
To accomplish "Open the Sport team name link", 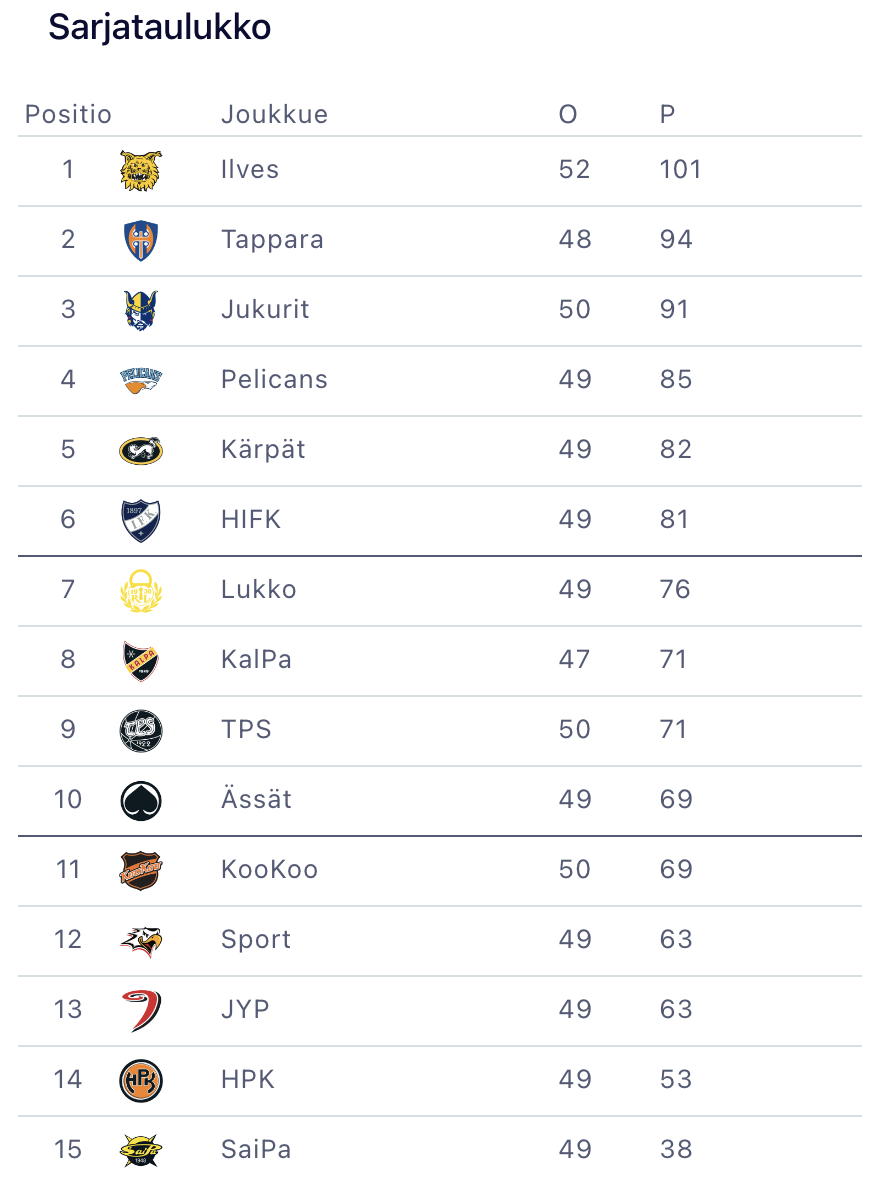I will (256, 940).
